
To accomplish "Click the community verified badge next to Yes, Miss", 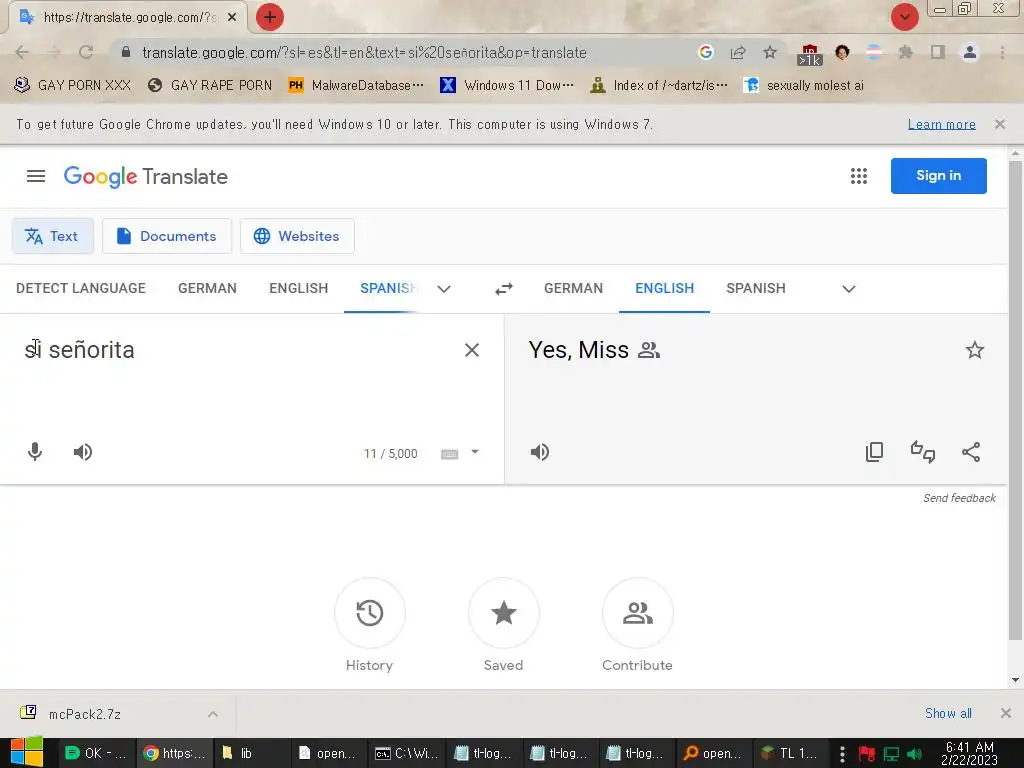I will pos(648,350).
